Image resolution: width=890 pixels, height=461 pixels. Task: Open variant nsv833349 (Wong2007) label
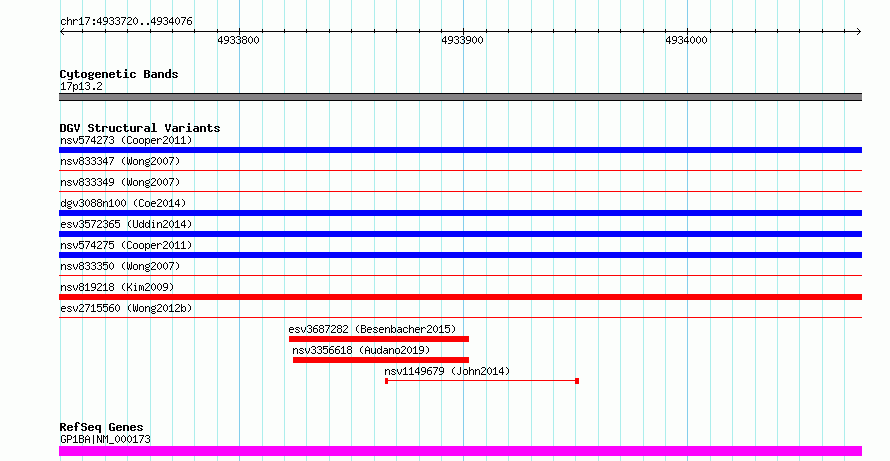[x=120, y=182]
